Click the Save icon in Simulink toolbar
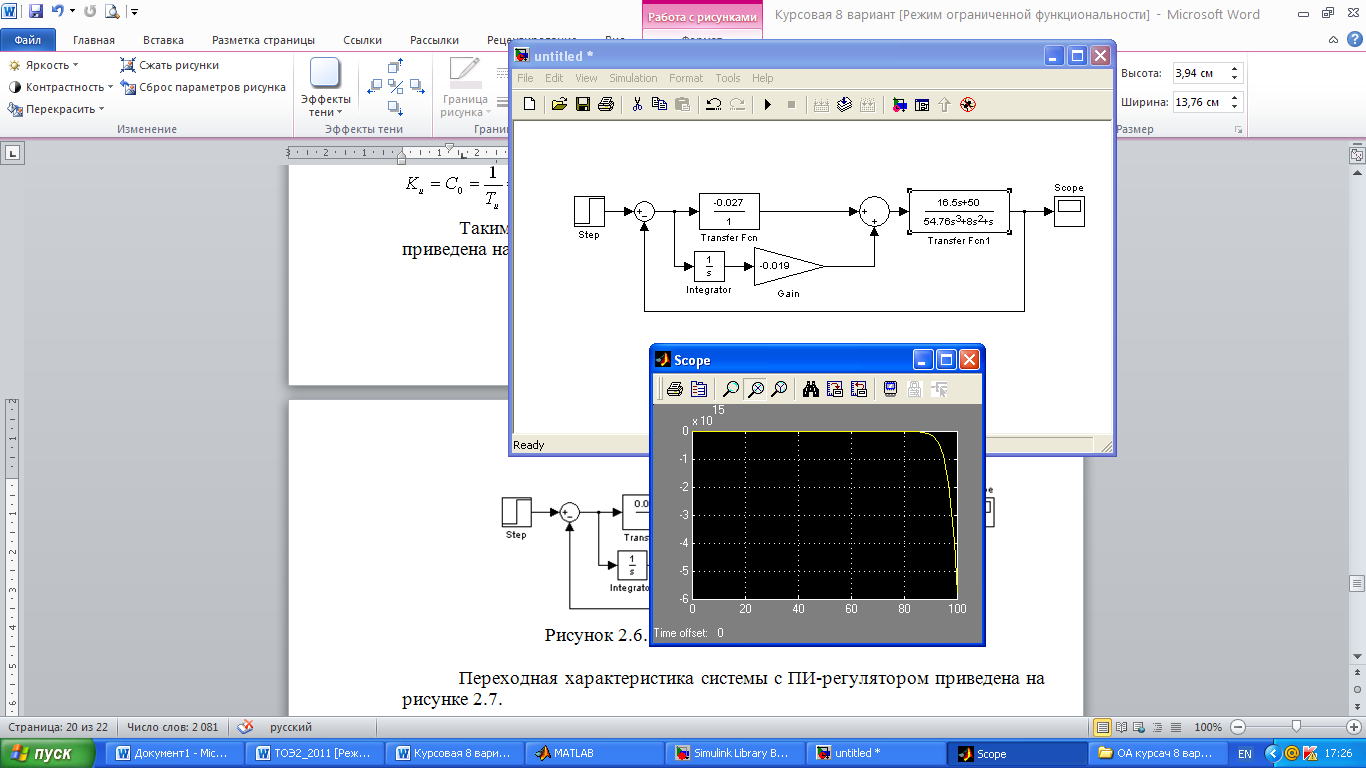Viewport: 1366px width, 768px height. [583, 104]
